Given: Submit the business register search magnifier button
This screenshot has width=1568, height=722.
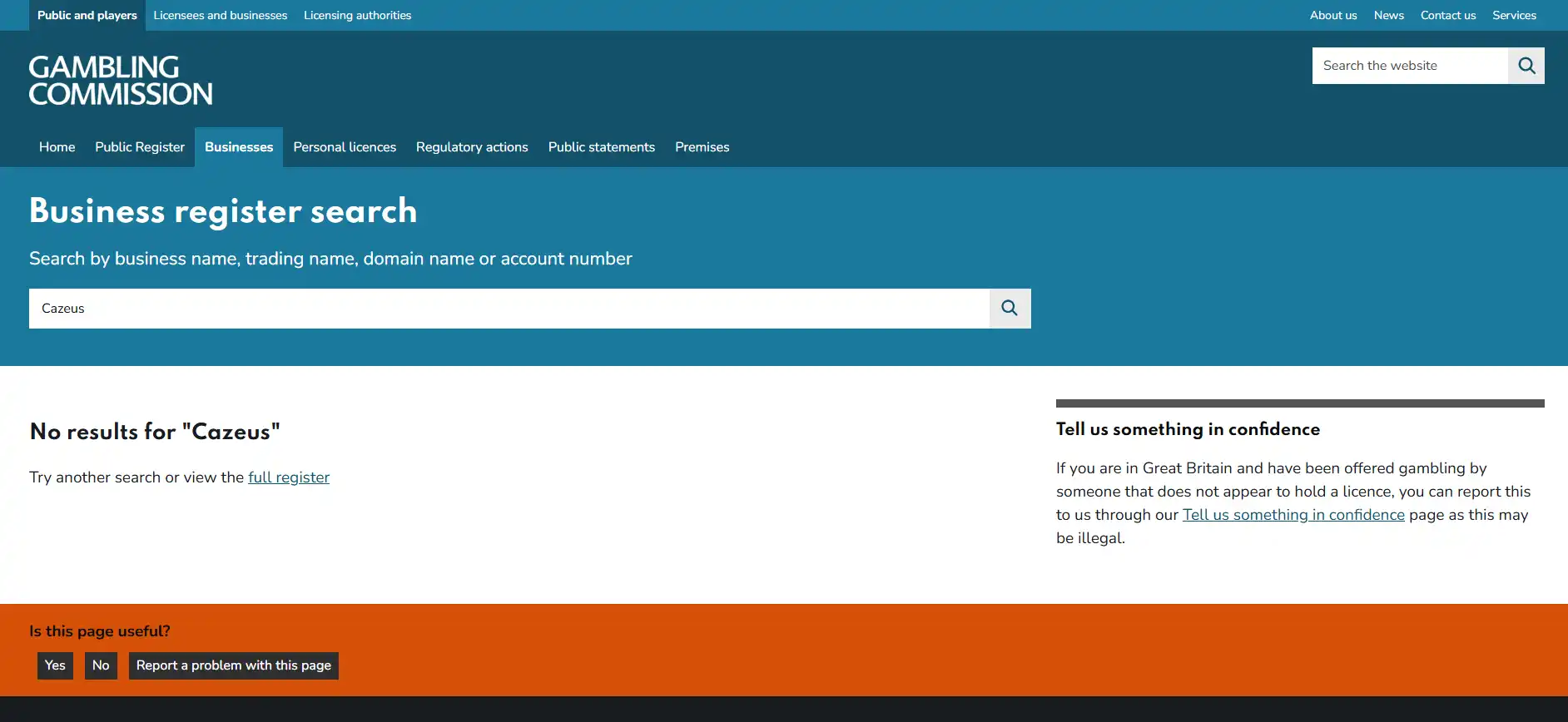Looking at the screenshot, I should (x=1010, y=309).
